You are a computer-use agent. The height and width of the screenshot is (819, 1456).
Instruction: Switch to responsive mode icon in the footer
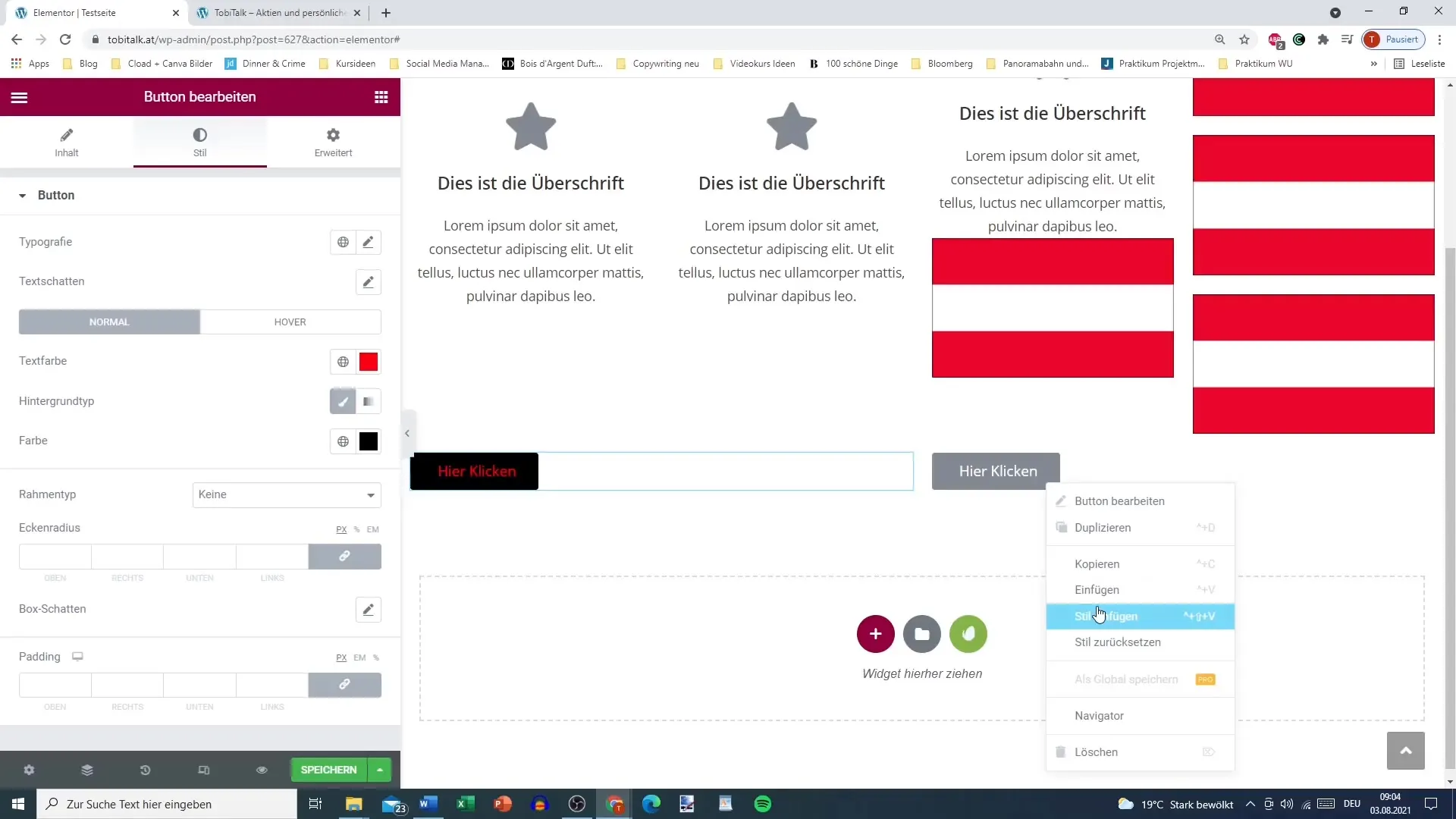[x=203, y=770]
